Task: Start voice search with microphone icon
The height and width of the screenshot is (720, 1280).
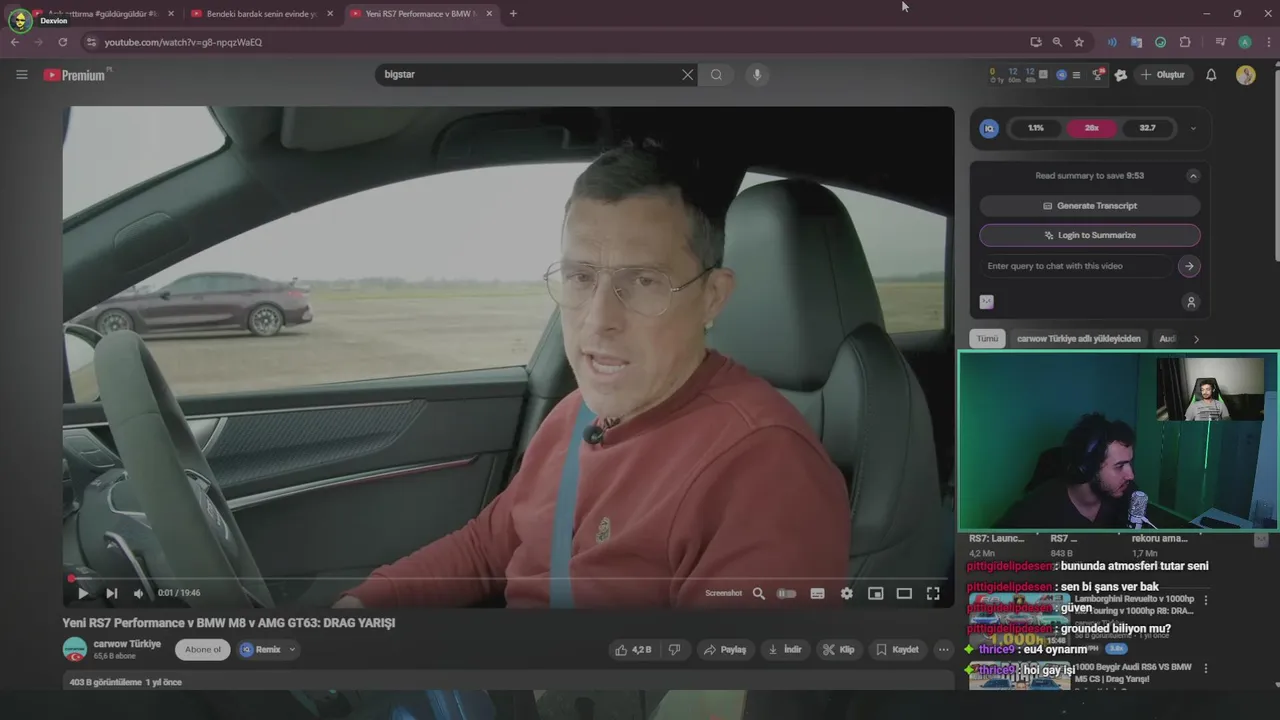Action: (x=757, y=75)
